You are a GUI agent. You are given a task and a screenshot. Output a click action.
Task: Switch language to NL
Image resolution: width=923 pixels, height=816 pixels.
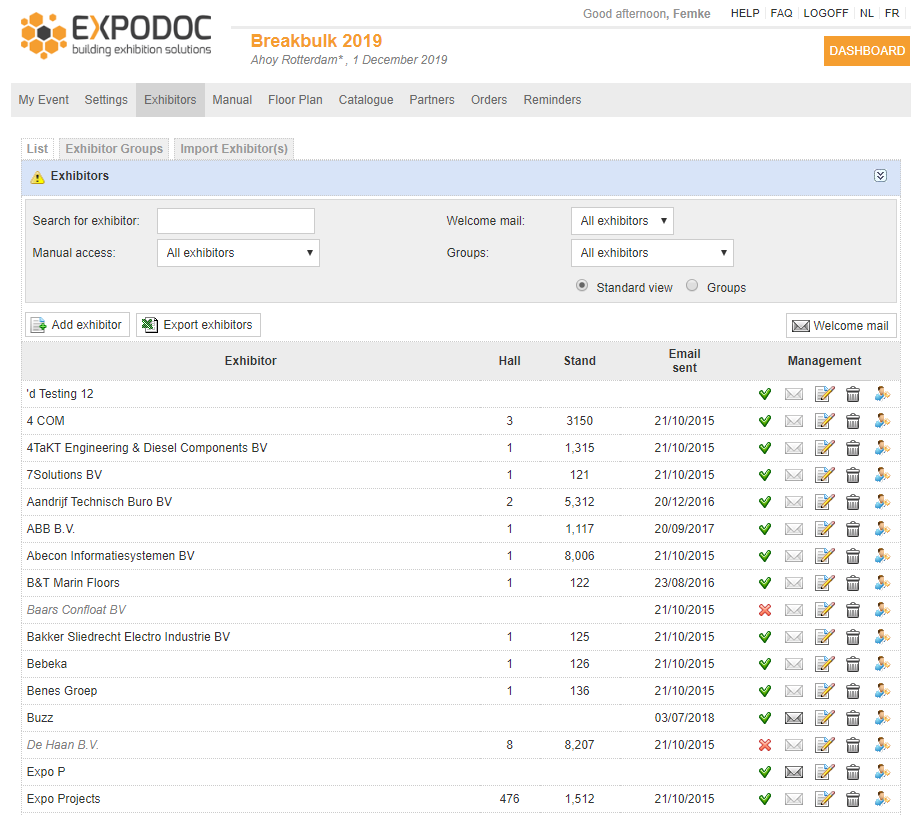point(866,14)
